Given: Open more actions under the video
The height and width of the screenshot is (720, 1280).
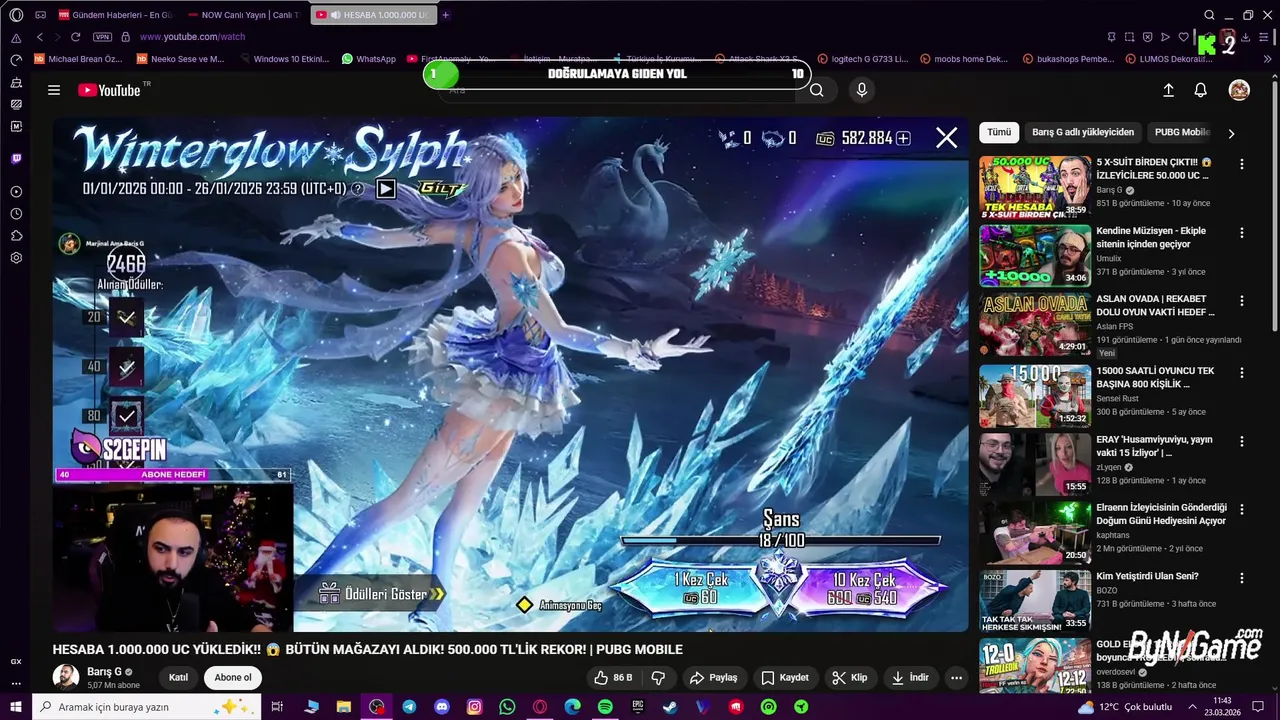Looking at the screenshot, I should tap(956, 677).
